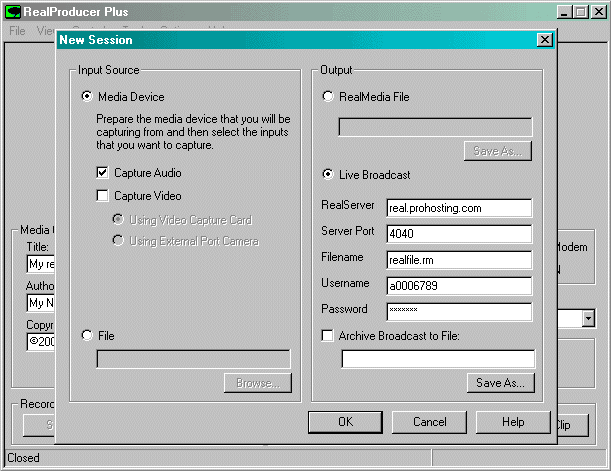Click the Password field
The height and width of the screenshot is (471, 611).
(x=459, y=312)
